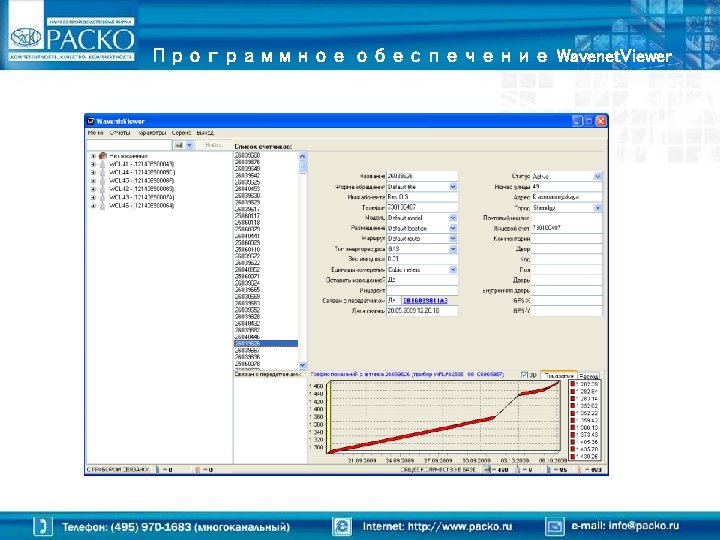Viewport: 720px width, 540px height.
Task: Click the 'Телефон' input field
Action: click(422, 208)
